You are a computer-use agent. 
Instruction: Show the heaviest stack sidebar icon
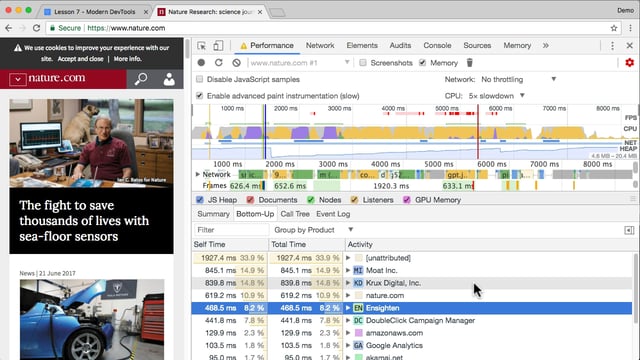[629, 230]
